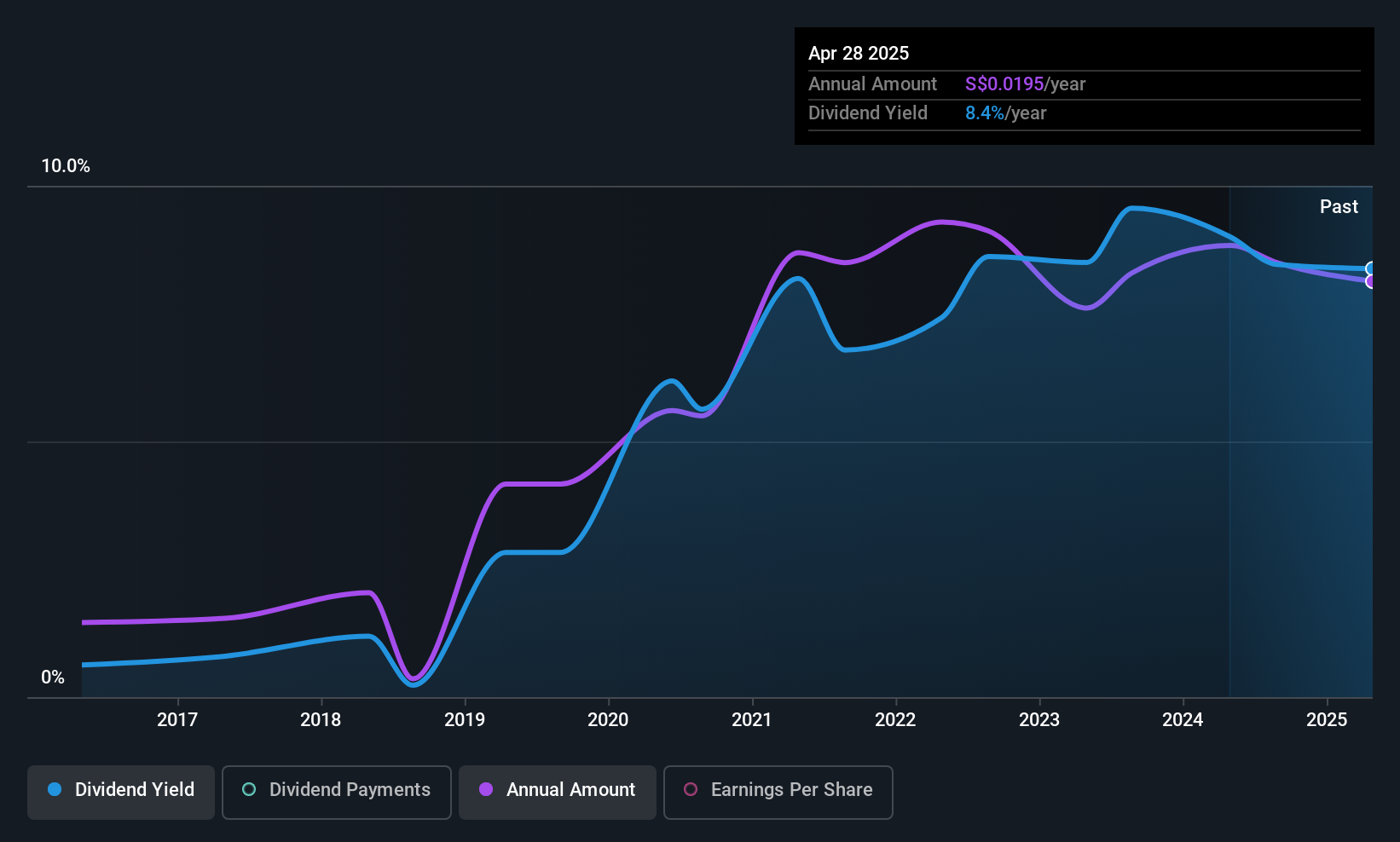Click the S$0.0195 annual amount value
The height and width of the screenshot is (842, 1400).
click(1004, 84)
